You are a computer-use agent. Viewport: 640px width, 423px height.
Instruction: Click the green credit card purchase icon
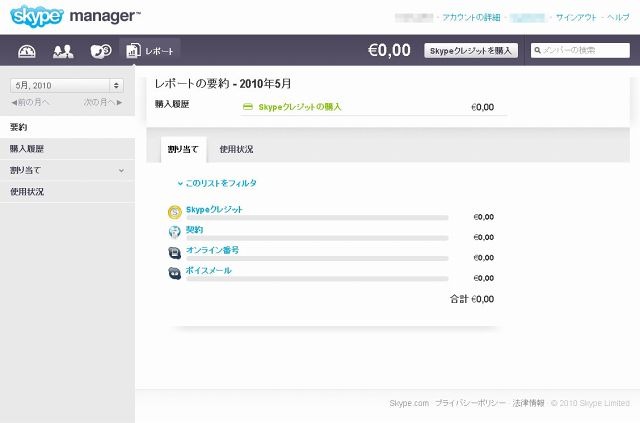(x=248, y=105)
